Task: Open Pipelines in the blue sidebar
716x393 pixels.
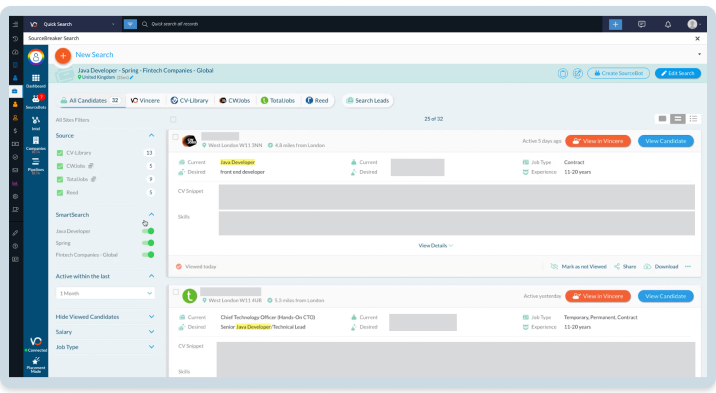Action: 36,165
